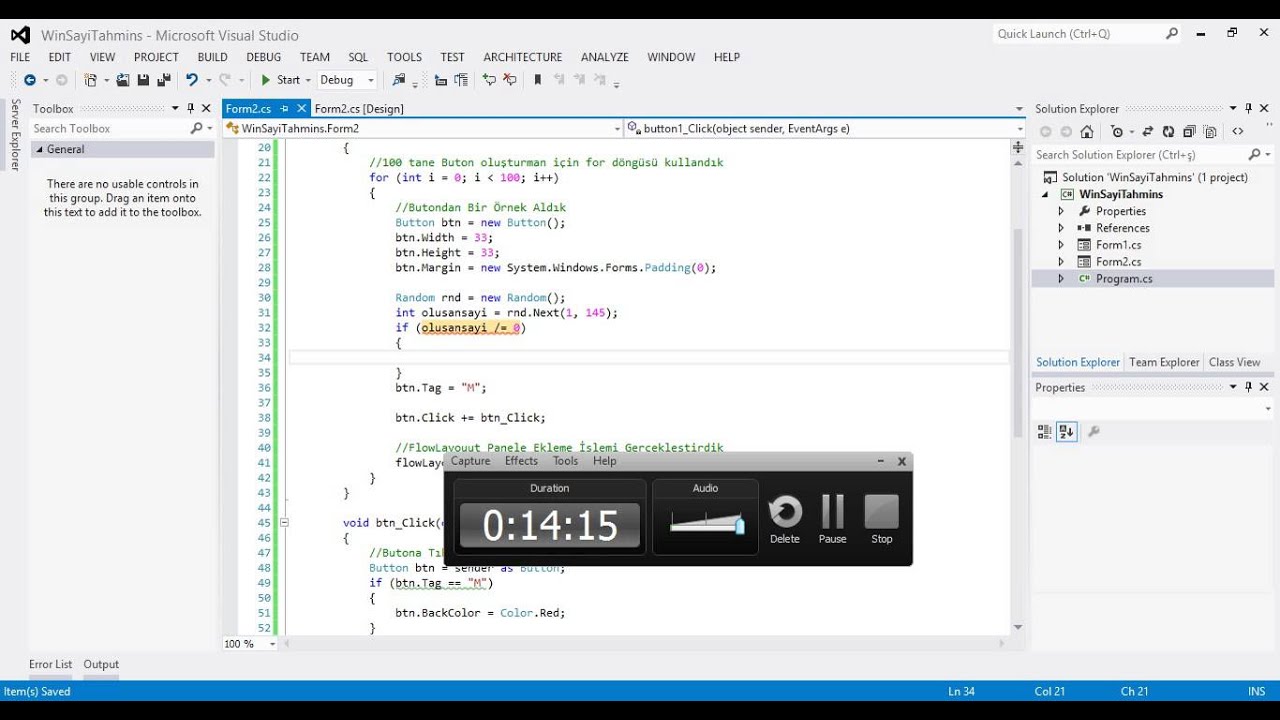
Task: Click the Home icon in Solution Explorer
Action: click(1087, 131)
